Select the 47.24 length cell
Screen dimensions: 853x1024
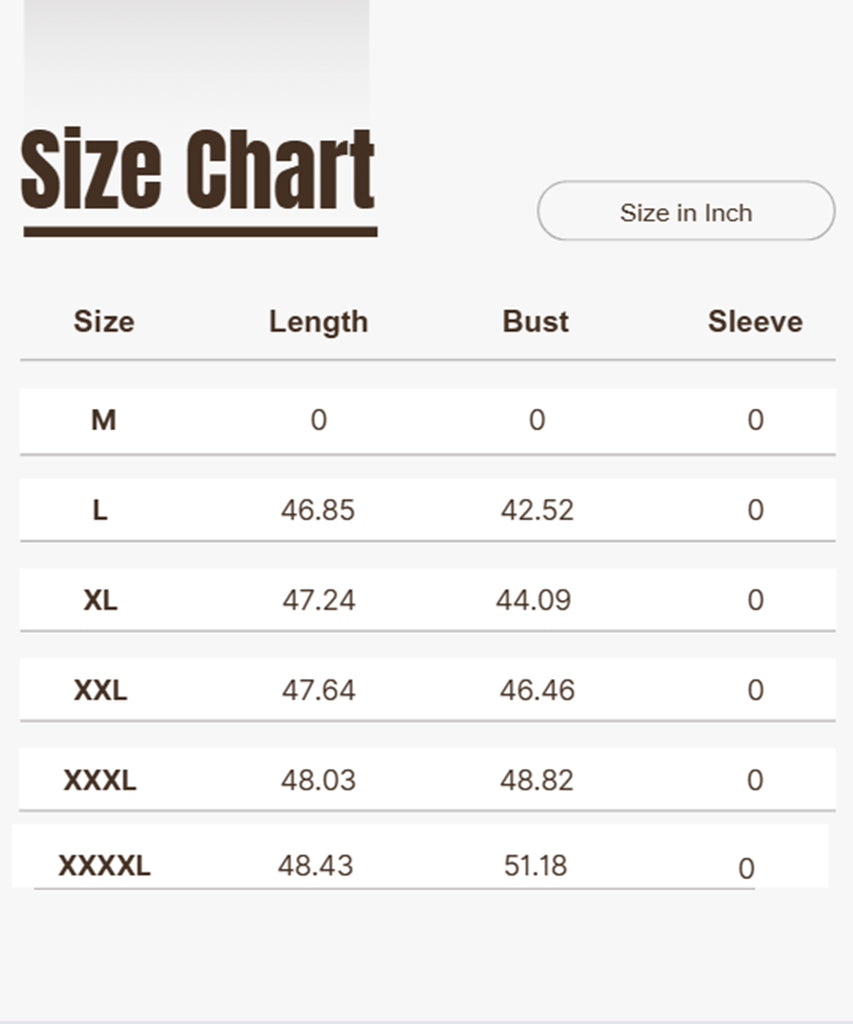tap(318, 600)
